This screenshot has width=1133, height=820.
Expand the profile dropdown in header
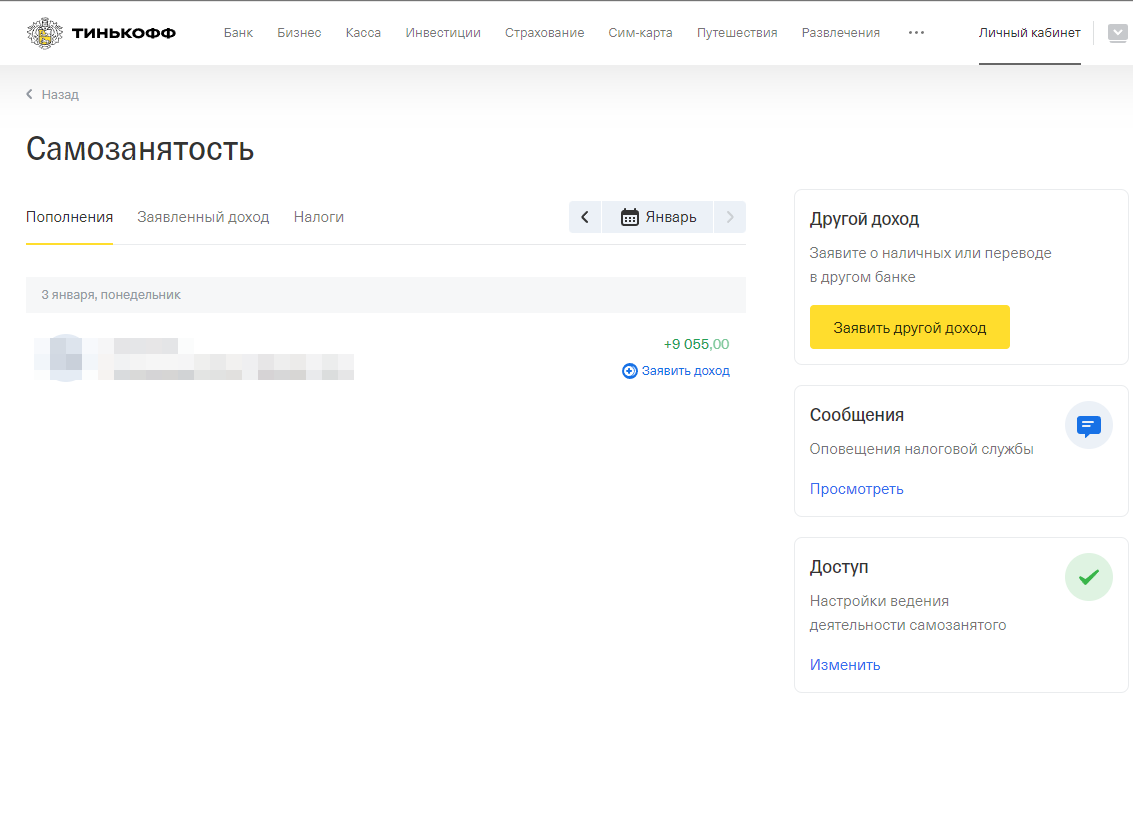(x=1117, y=33)
